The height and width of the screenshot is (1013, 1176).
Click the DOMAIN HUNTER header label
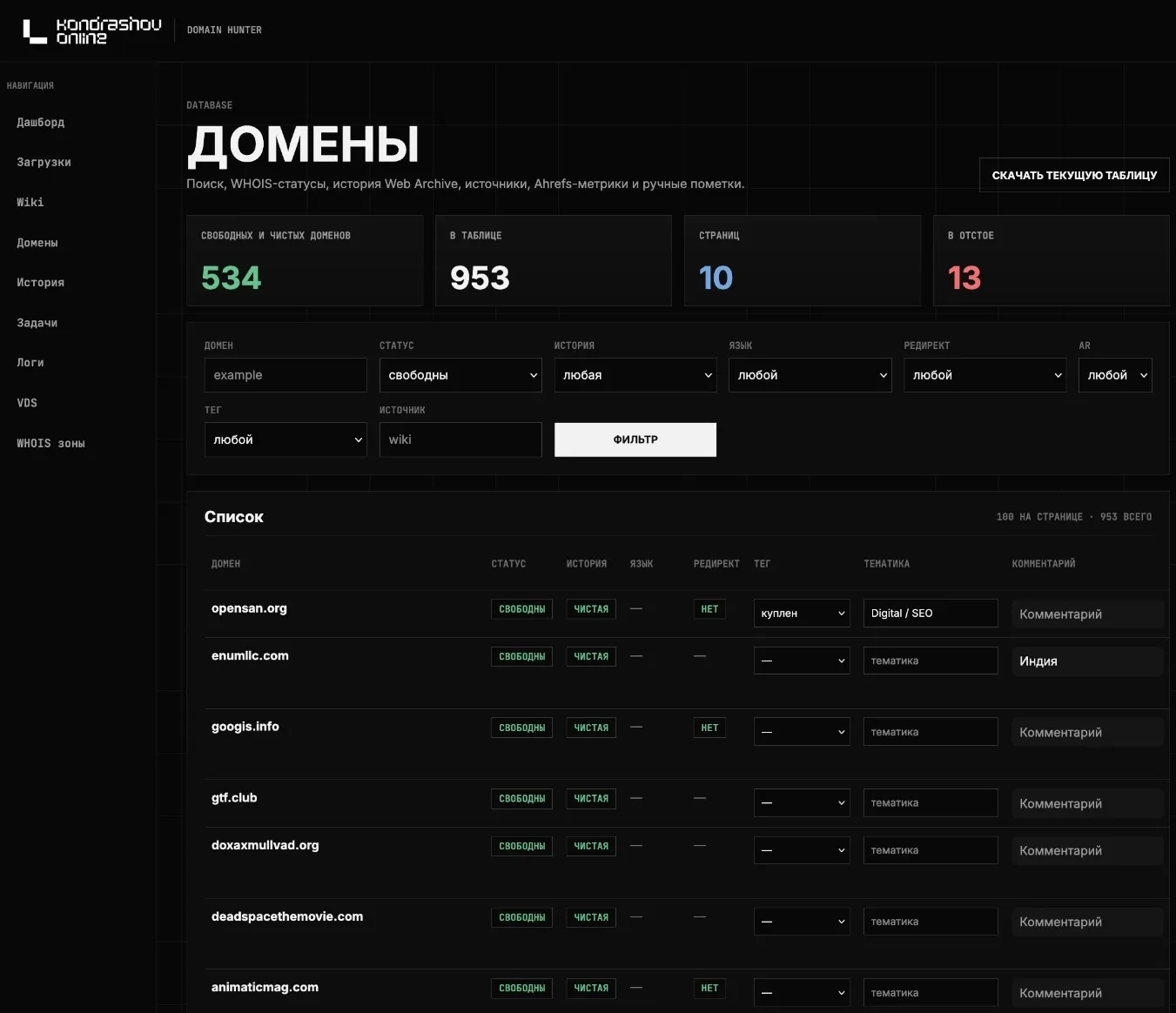click(x=225, y=30)
